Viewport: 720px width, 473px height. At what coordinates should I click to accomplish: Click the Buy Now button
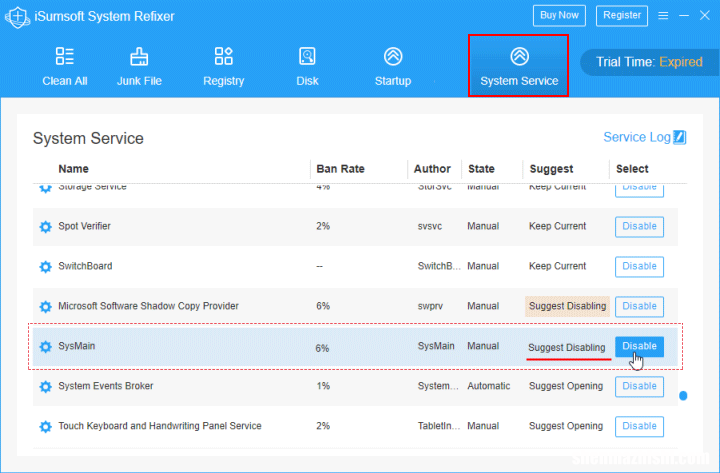point(559,16)
